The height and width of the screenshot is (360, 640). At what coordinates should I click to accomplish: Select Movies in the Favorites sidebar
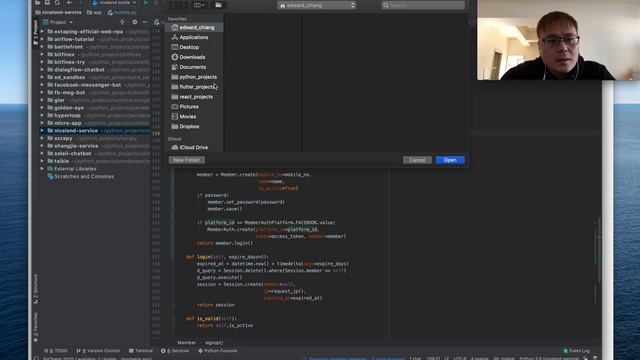(x=188, y=116)
